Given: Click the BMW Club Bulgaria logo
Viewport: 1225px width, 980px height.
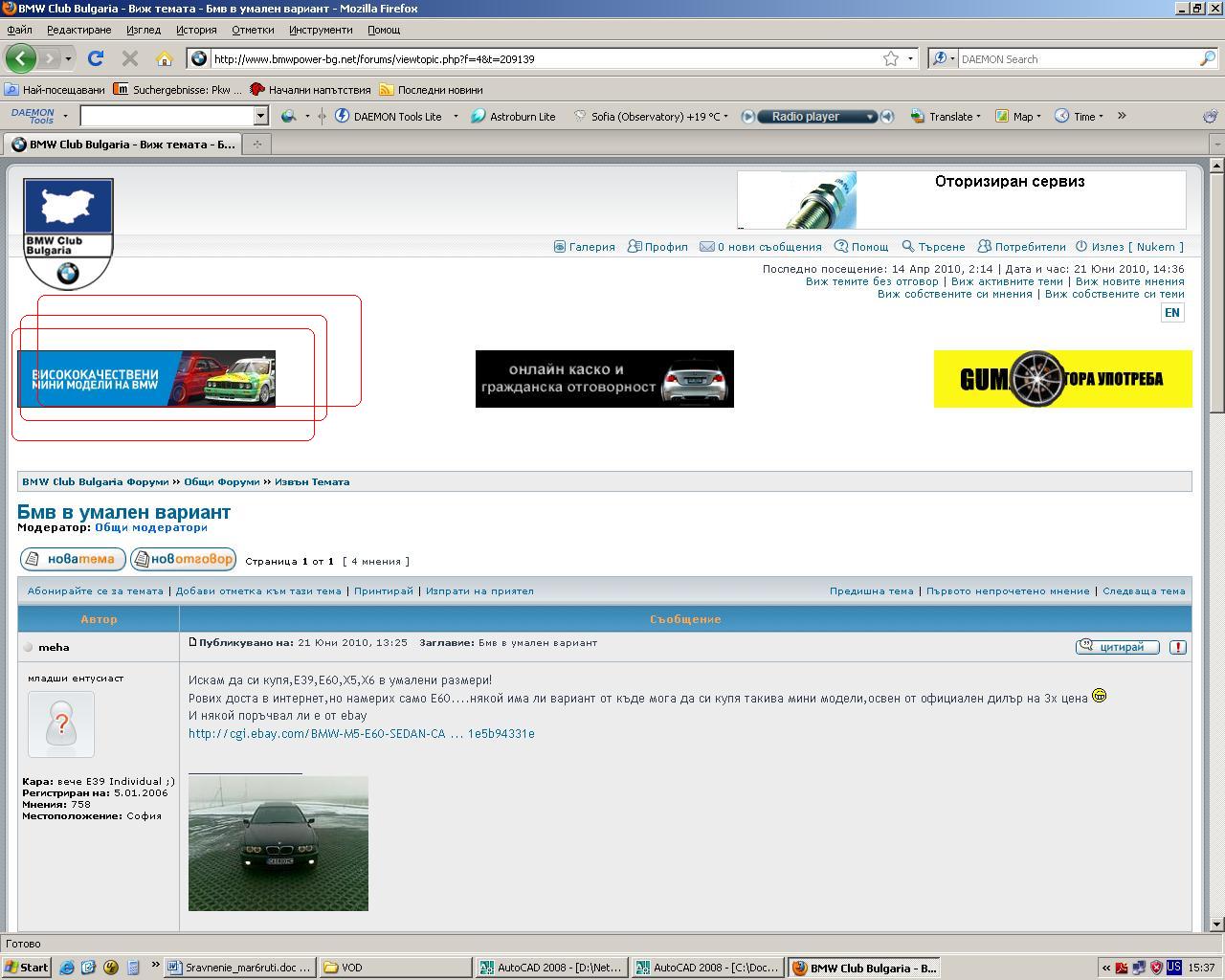Looking at the screenshot, I should [68, 234].
